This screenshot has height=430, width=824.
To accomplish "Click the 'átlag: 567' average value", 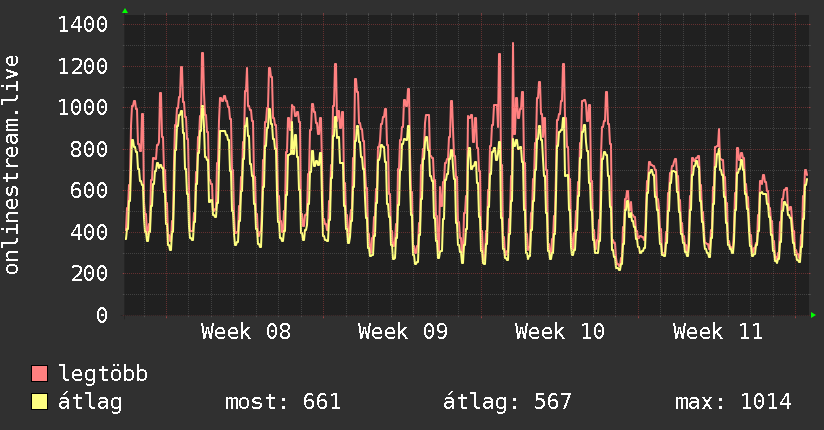I will pos(507,402).
